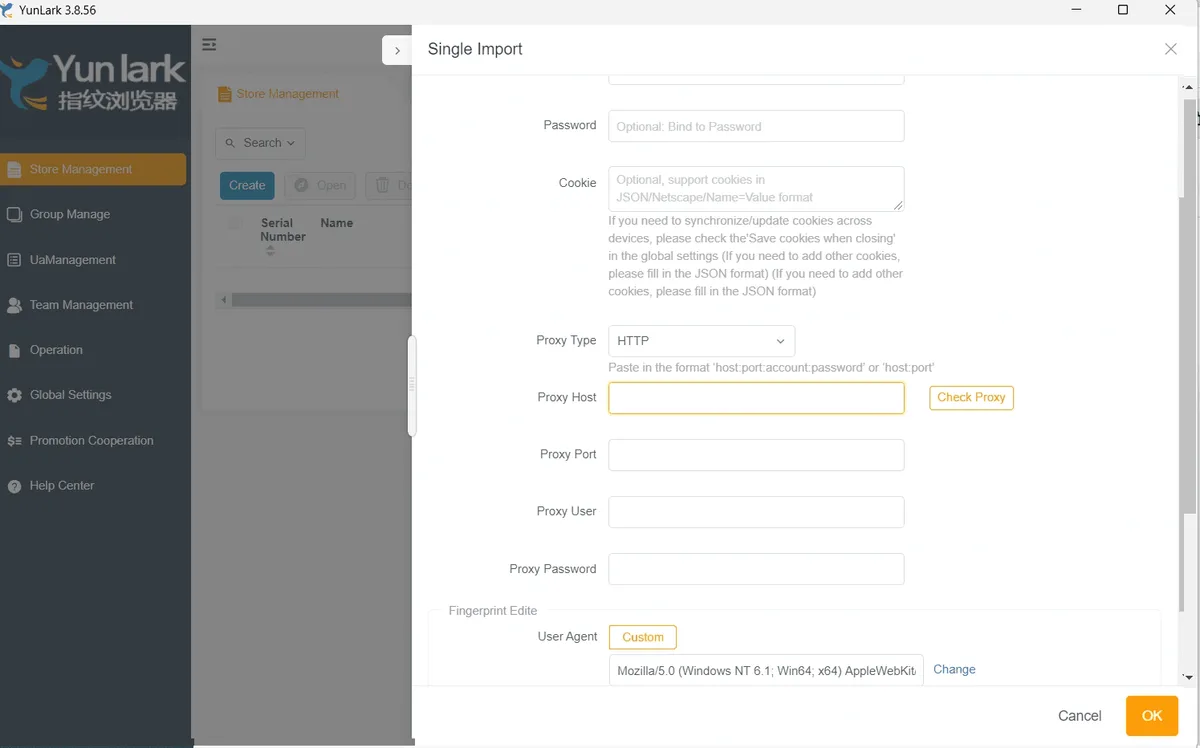Click the Operation document icon
The height and width of the screenshot is (748, 1200).
(14, 350)
